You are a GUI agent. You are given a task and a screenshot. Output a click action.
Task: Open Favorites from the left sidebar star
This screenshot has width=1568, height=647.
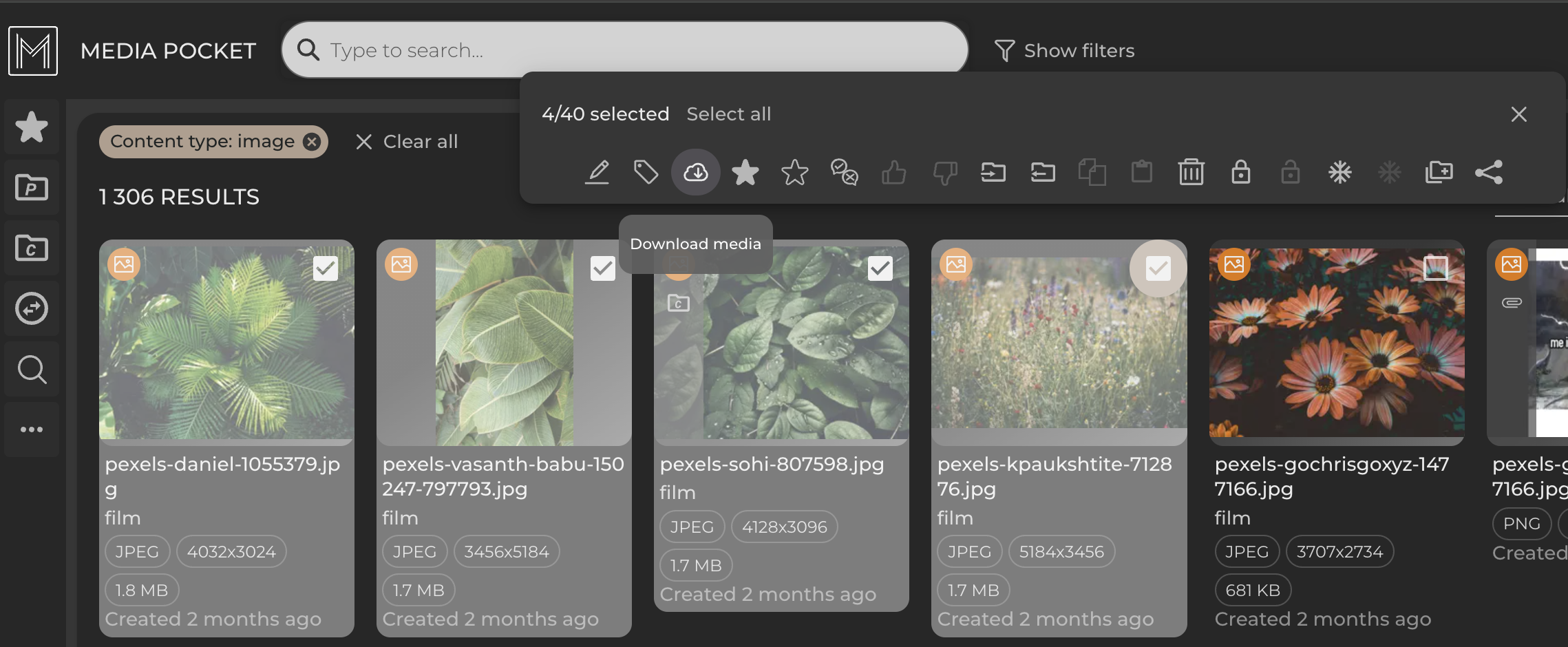[x=32, y=127]
